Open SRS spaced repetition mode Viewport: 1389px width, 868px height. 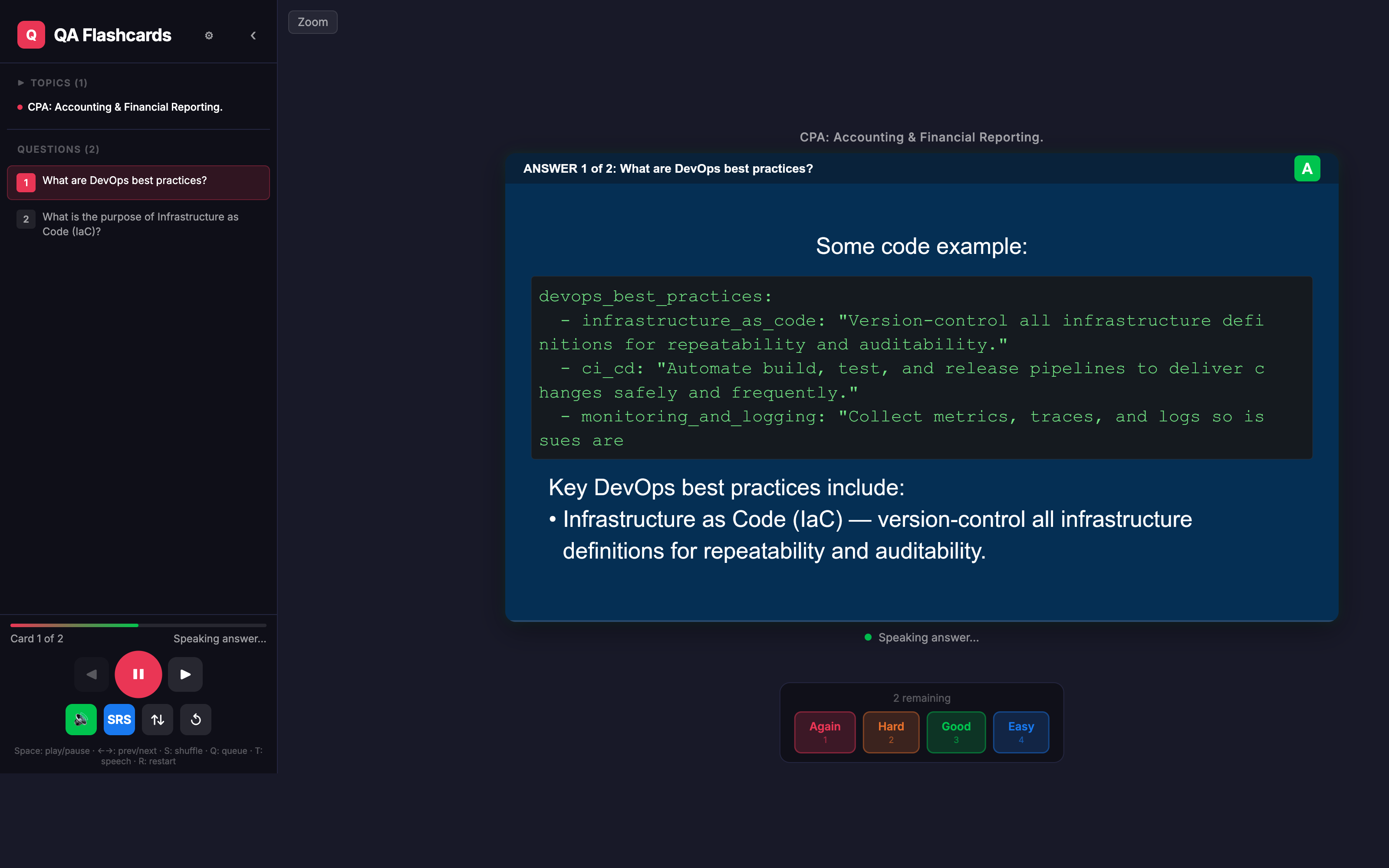tap(119, 719)
